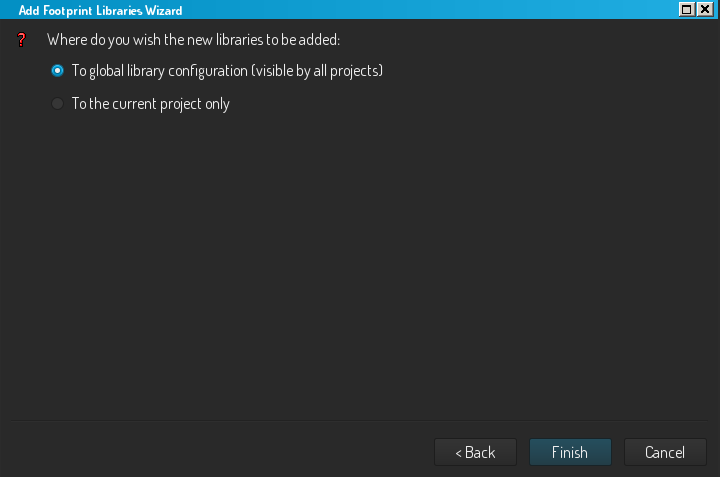Click the "Add Footprint Libraries Wizard" title text
Image resolution: width=720 pixels, height=477 pixels.
[100, 9]
